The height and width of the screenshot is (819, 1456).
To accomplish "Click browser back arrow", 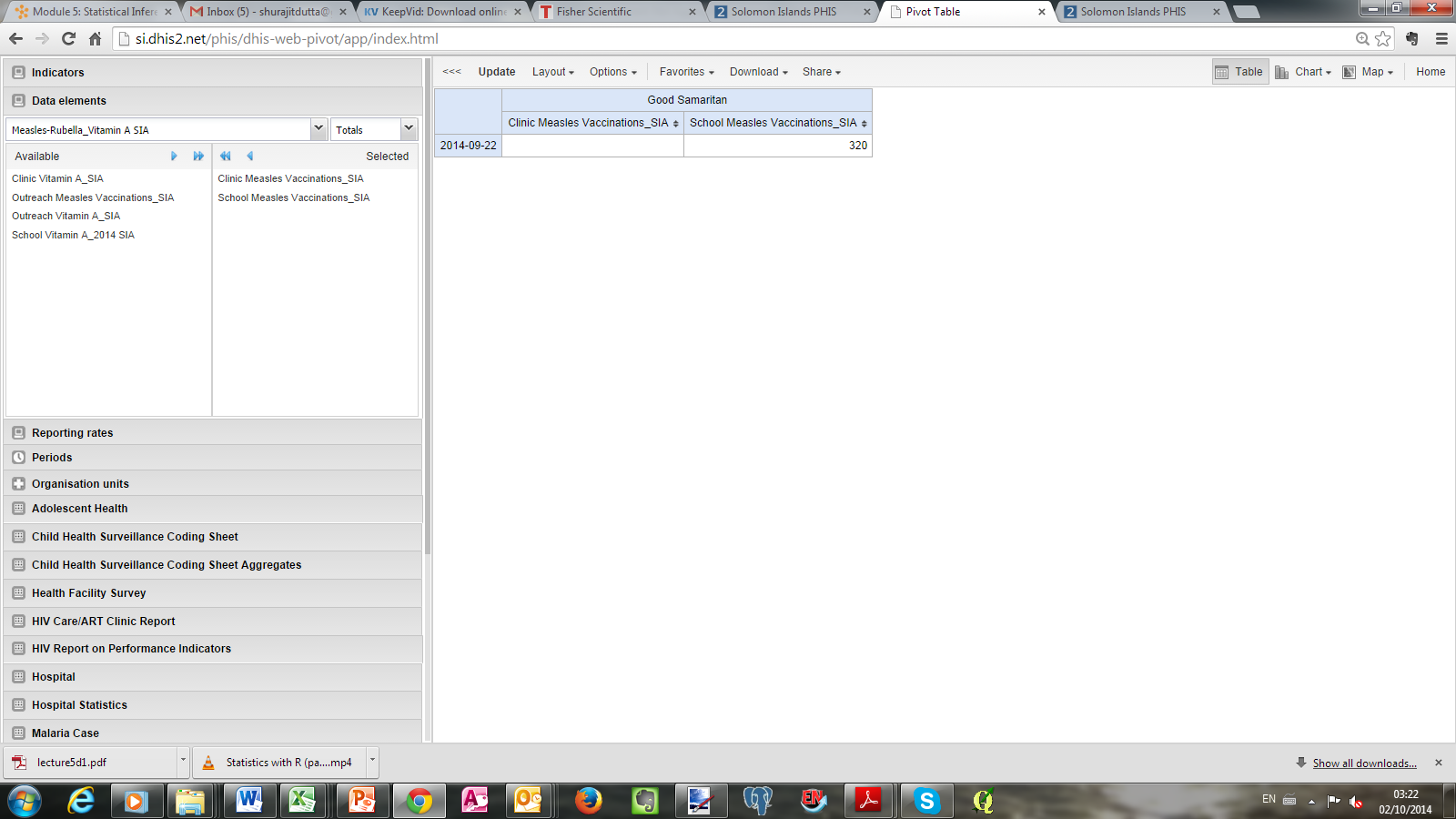I will pos(15,38).
